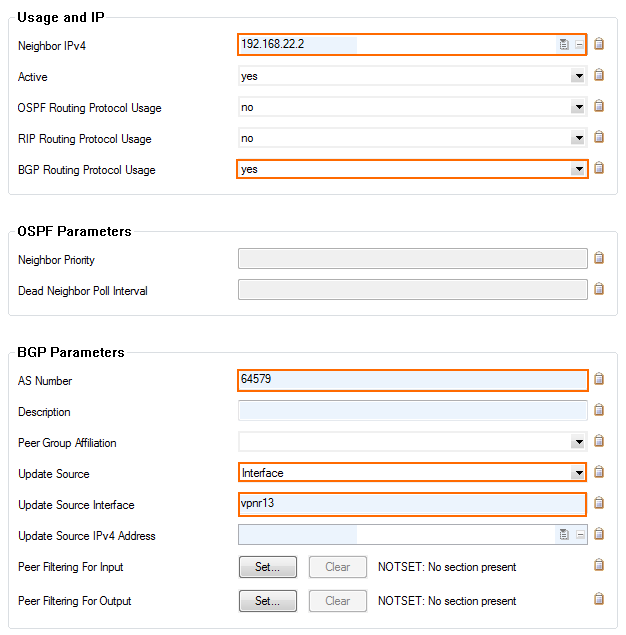Click clipboard icon beside Update Source dropdown
The height and width of the screenshot is (635, 626).
[599, 472]
